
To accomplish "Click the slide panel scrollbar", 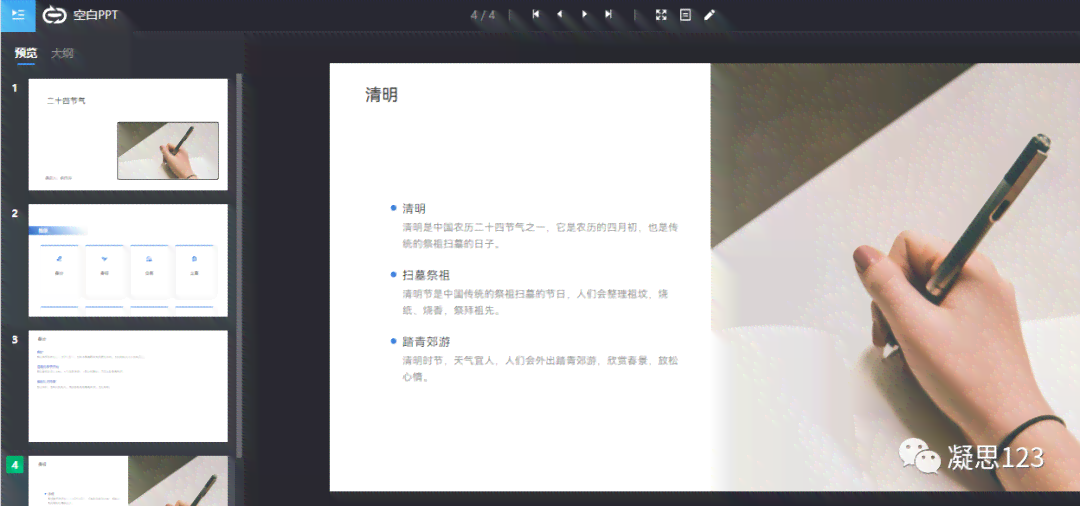I will click(x=239, y=265).
